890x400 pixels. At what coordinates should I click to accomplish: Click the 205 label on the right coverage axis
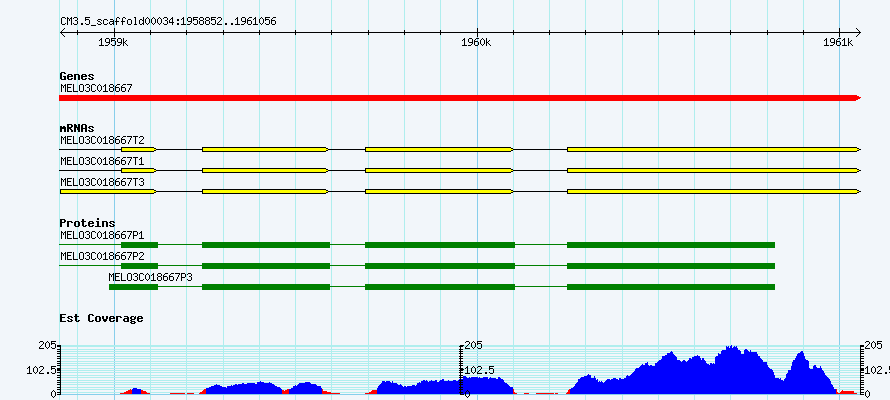pos(875,346)
